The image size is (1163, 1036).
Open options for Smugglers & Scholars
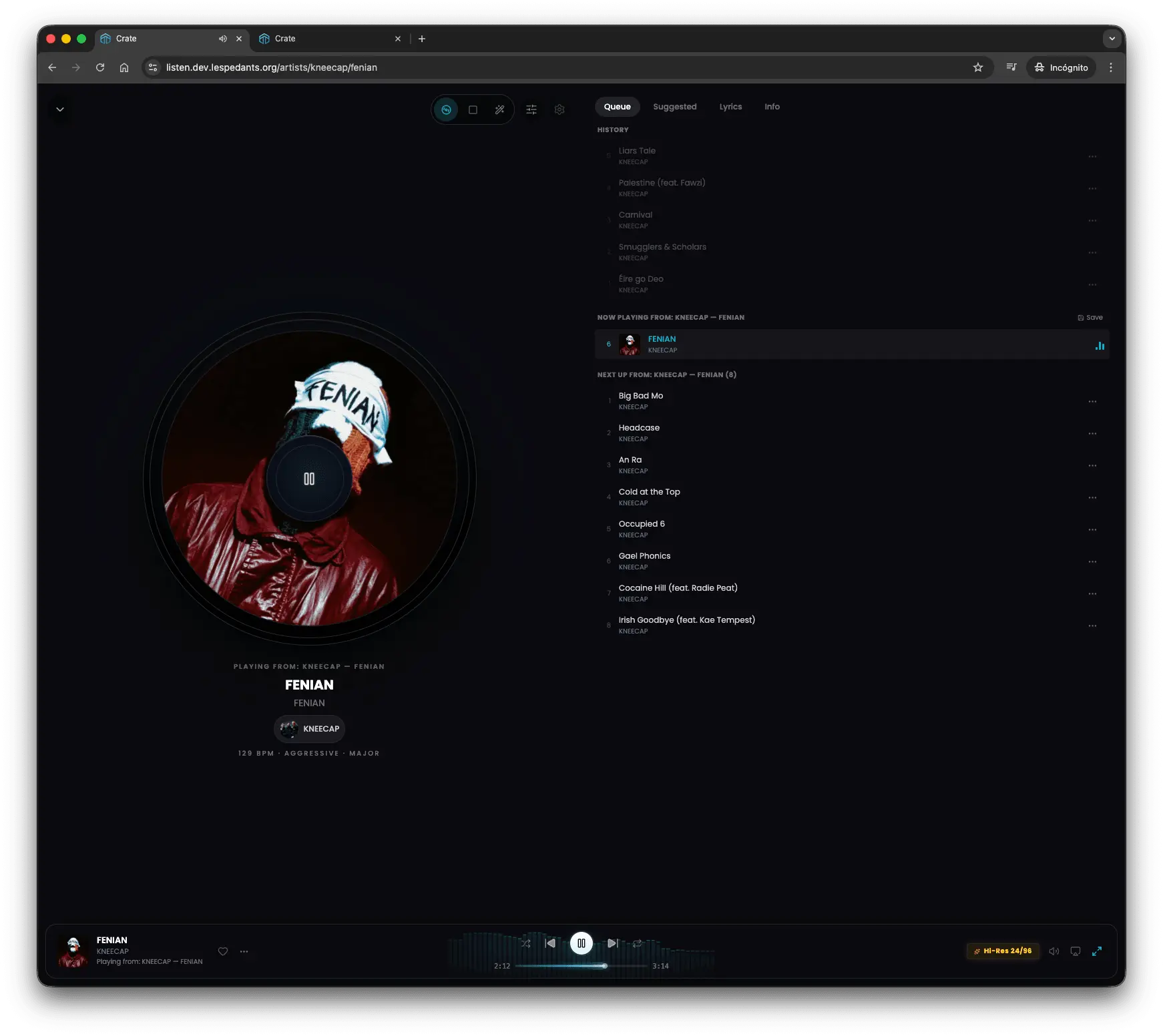tap(1092, 252)
